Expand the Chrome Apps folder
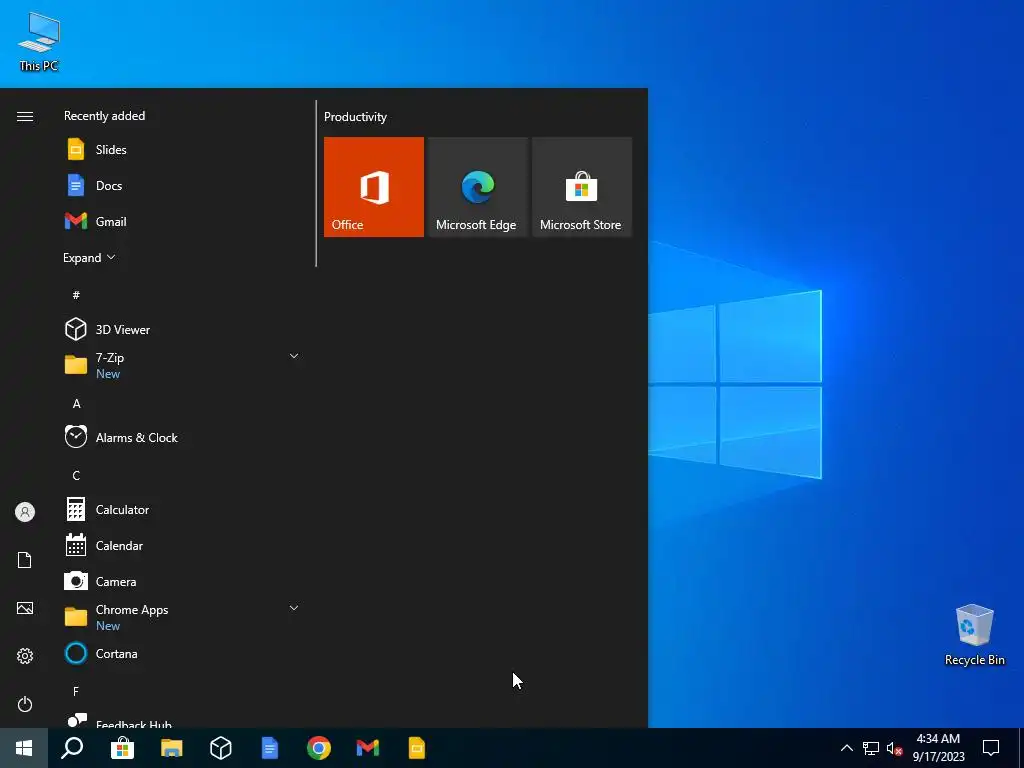Screen dimensions: 1024x768 point(183,617)
